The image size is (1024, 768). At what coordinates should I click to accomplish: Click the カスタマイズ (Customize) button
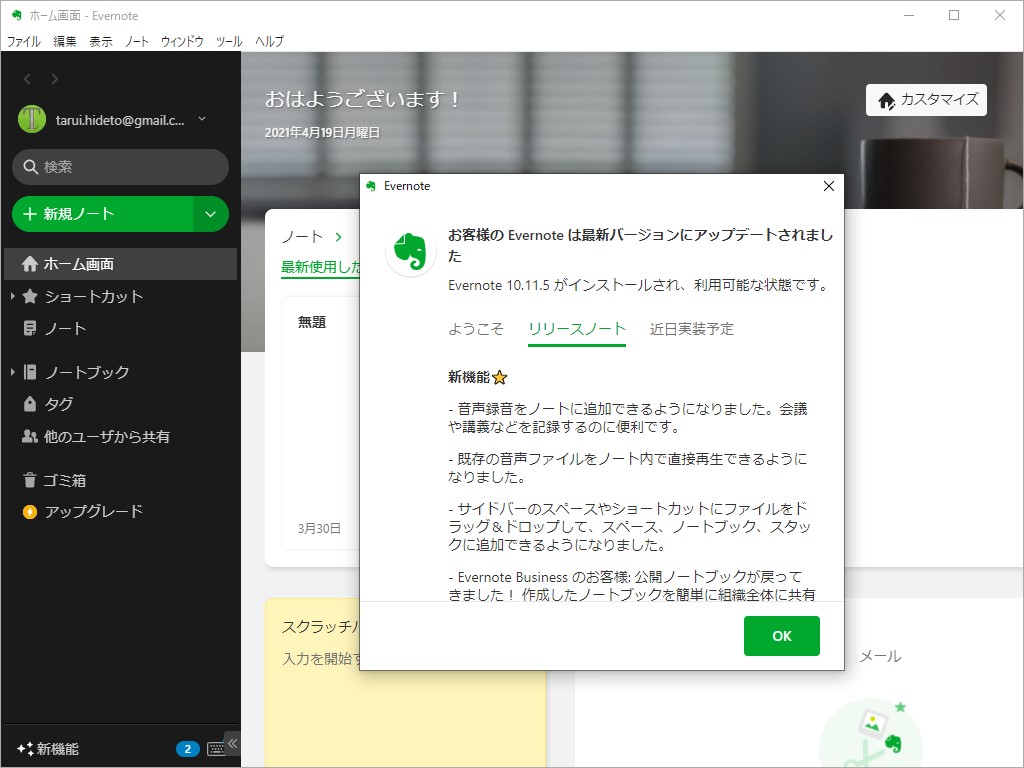[925, 100]
